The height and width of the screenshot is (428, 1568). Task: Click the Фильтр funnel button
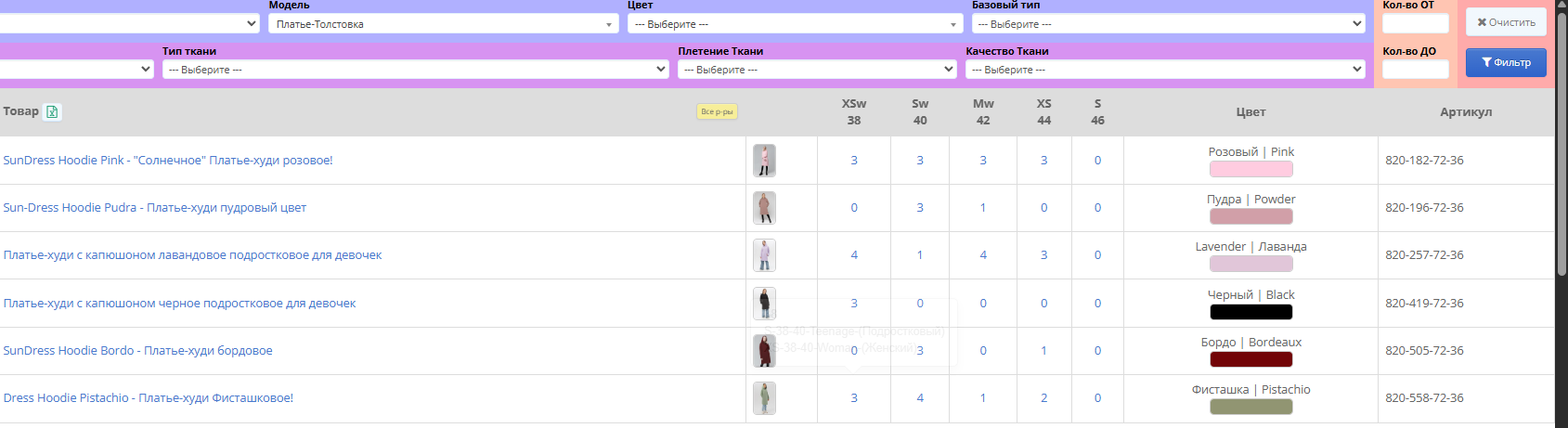point(1505,62)
